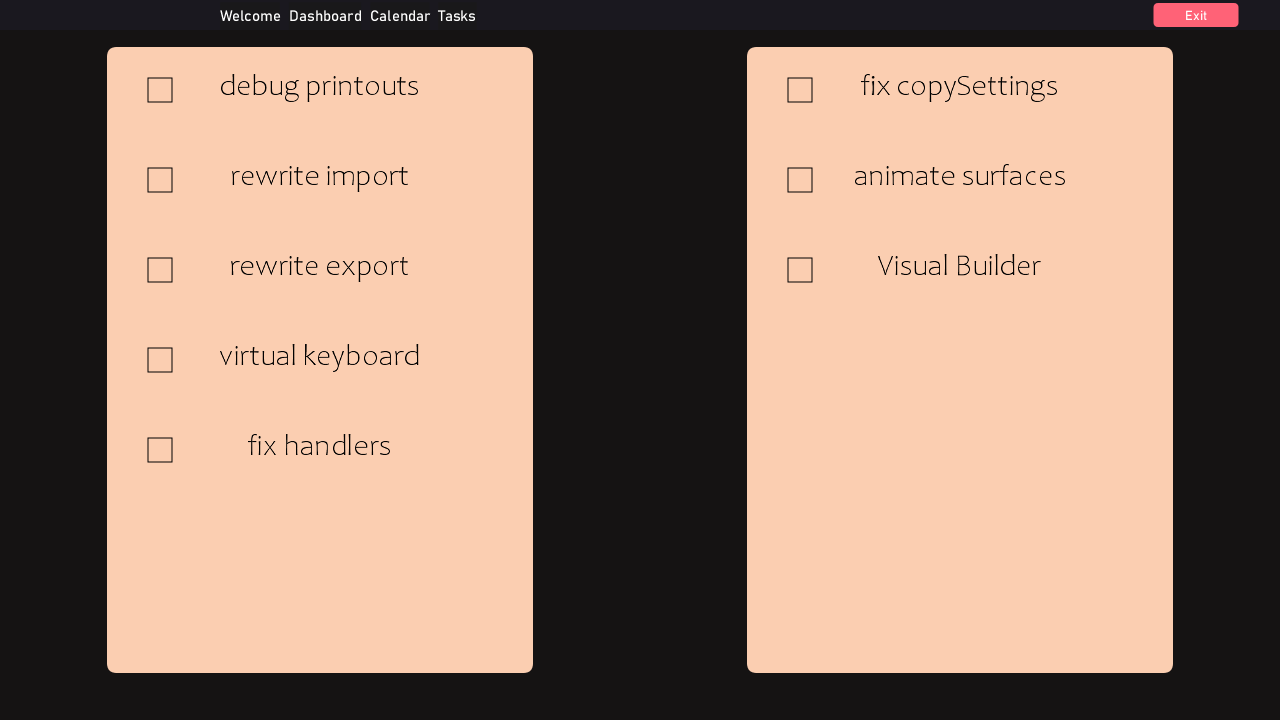
Task: Check the animate surfaces checkbox
Action: (x=800, y=180)
